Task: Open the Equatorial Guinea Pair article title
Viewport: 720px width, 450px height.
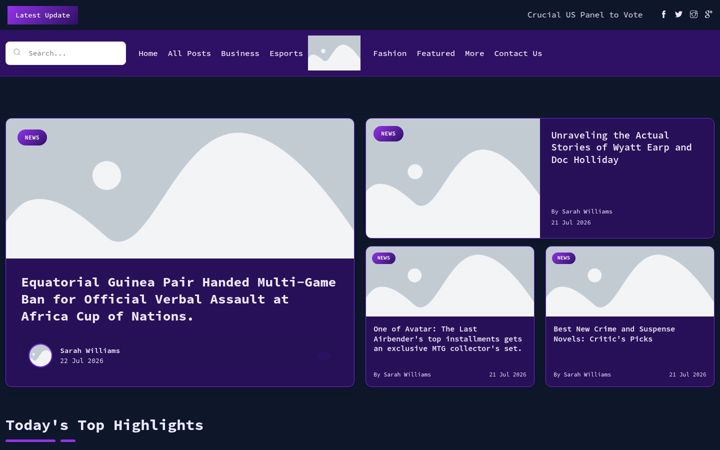Action: [x=179, y=299]
